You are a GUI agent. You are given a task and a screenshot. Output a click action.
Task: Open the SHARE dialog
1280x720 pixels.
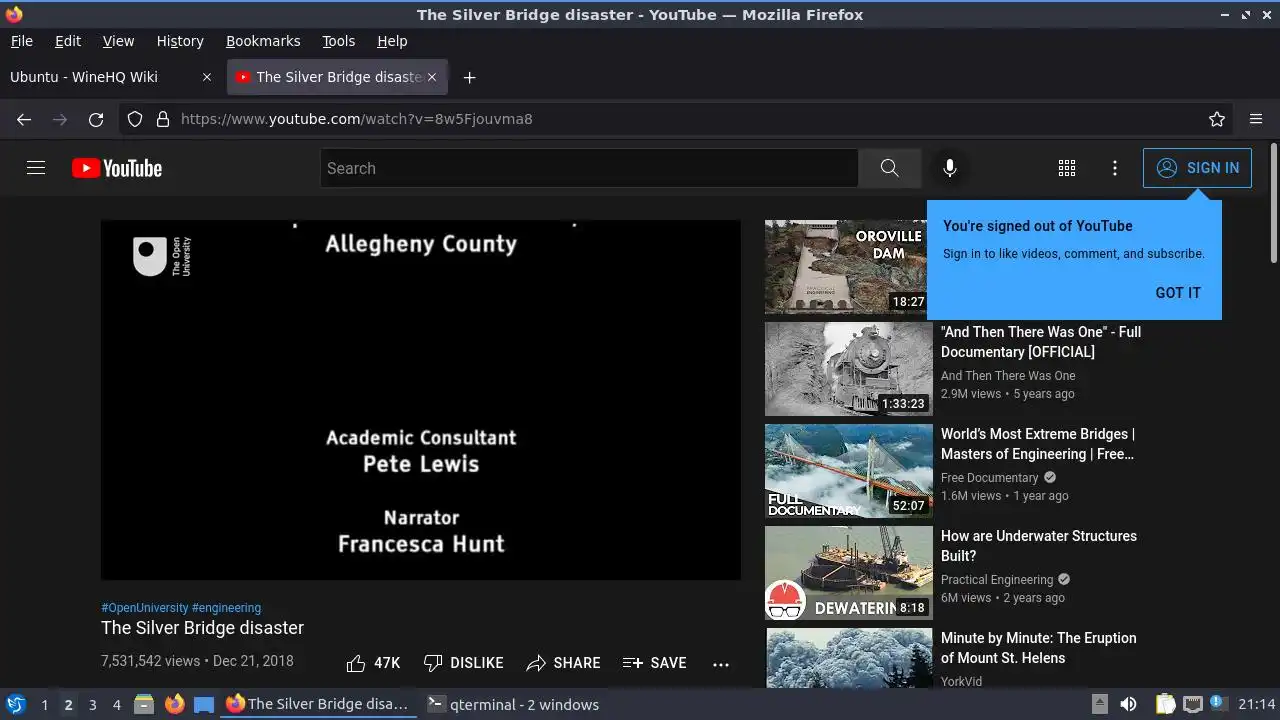(x=563, y=663)
